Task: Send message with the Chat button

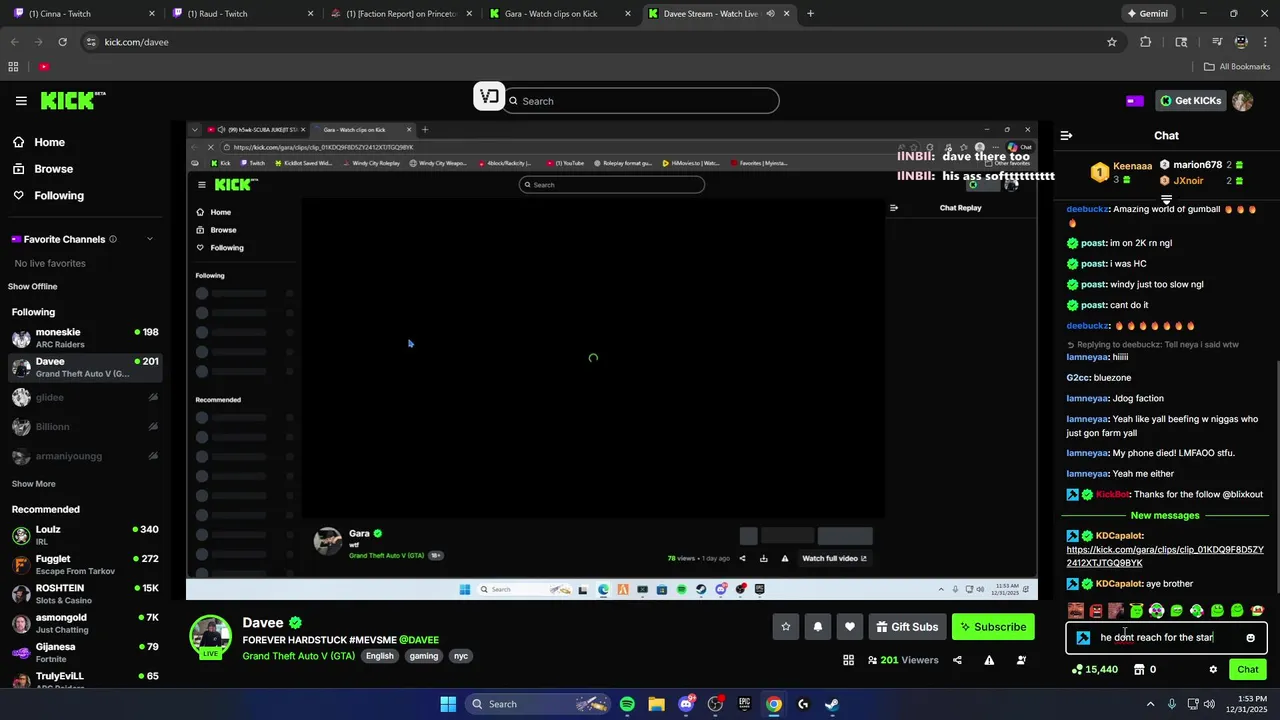Action: pos(1247,669)
